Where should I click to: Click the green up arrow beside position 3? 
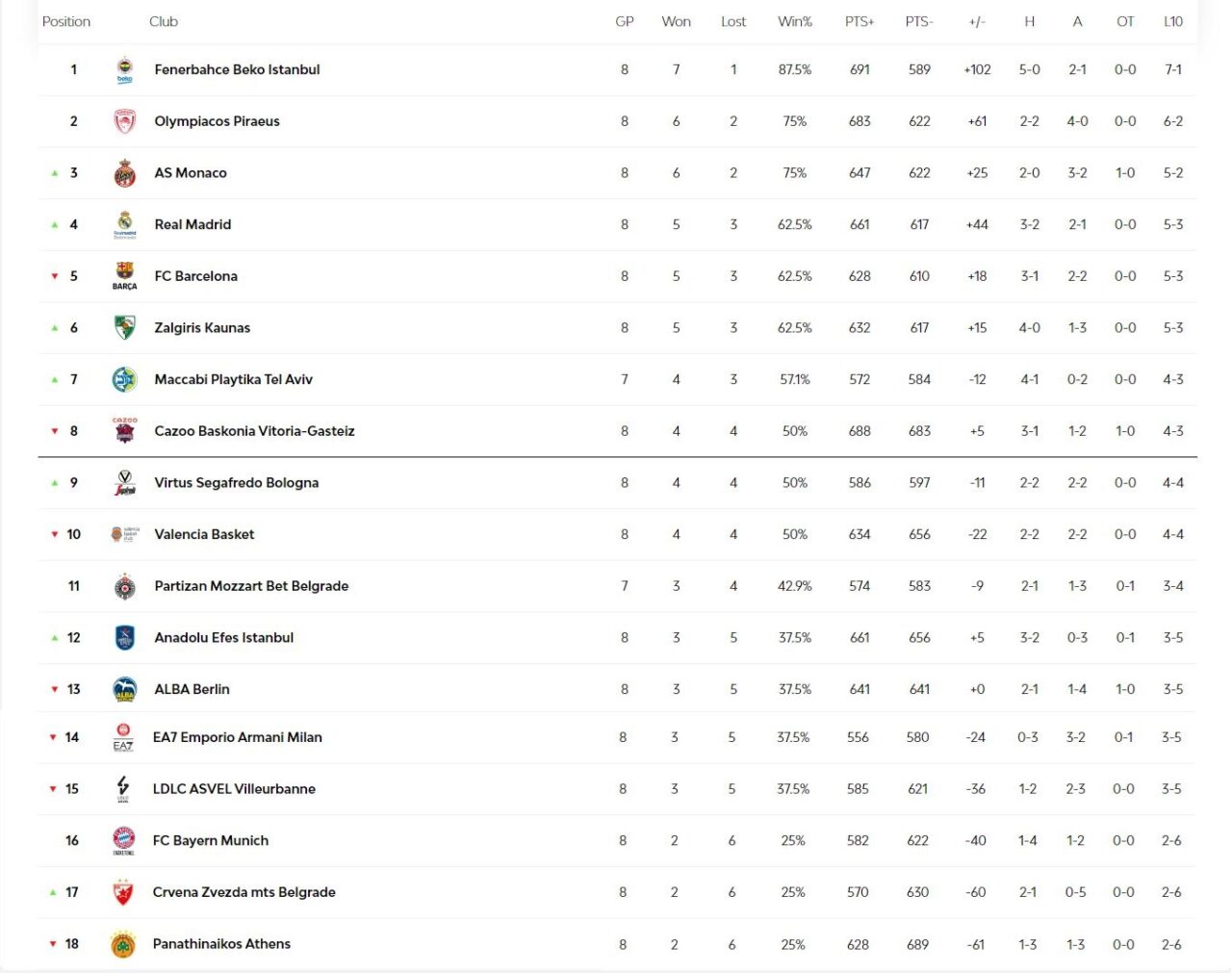click(55, 173)
